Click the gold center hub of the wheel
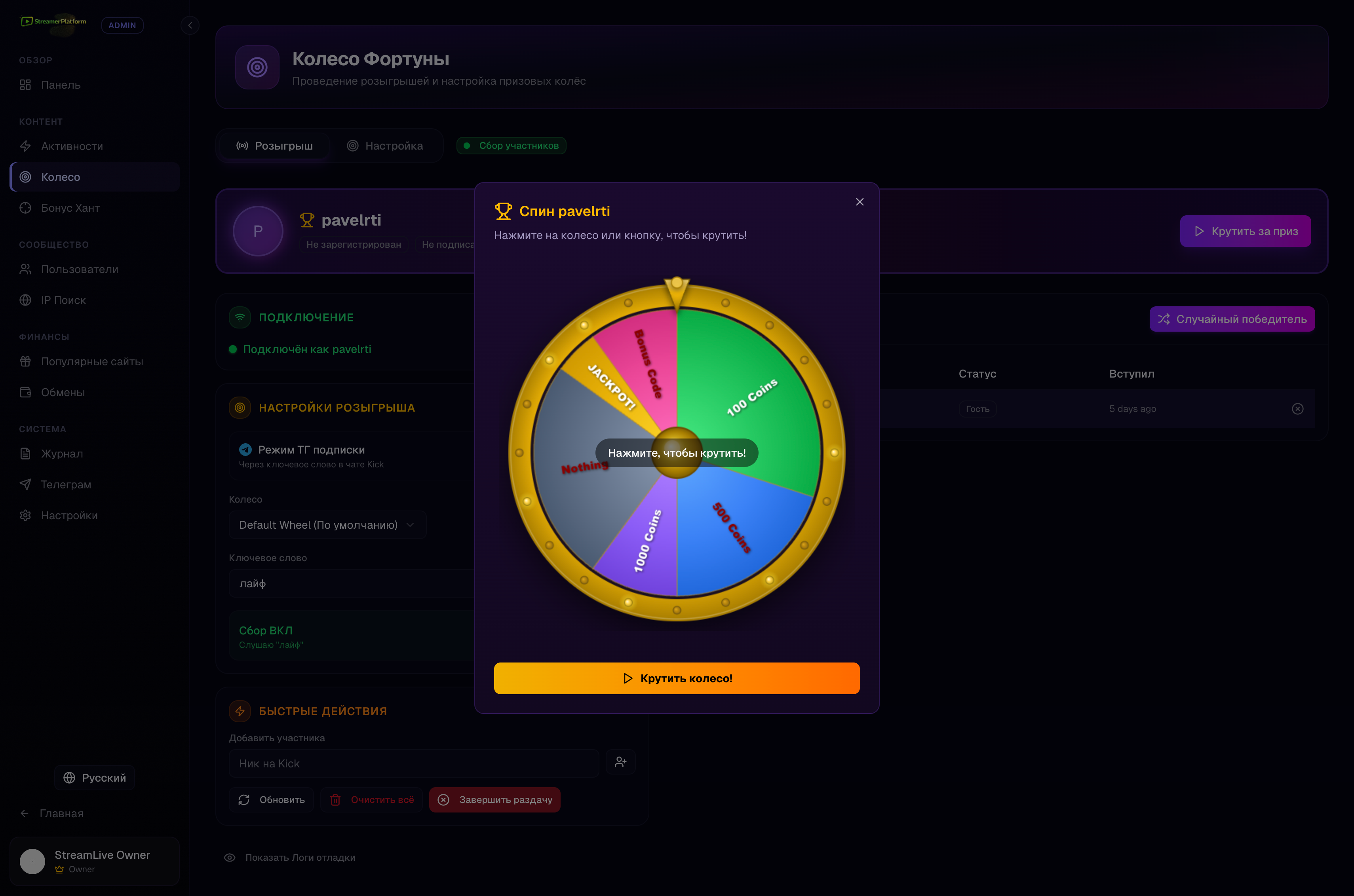Viewport: 1354px width, 896px height. click(x=677, y=452)
